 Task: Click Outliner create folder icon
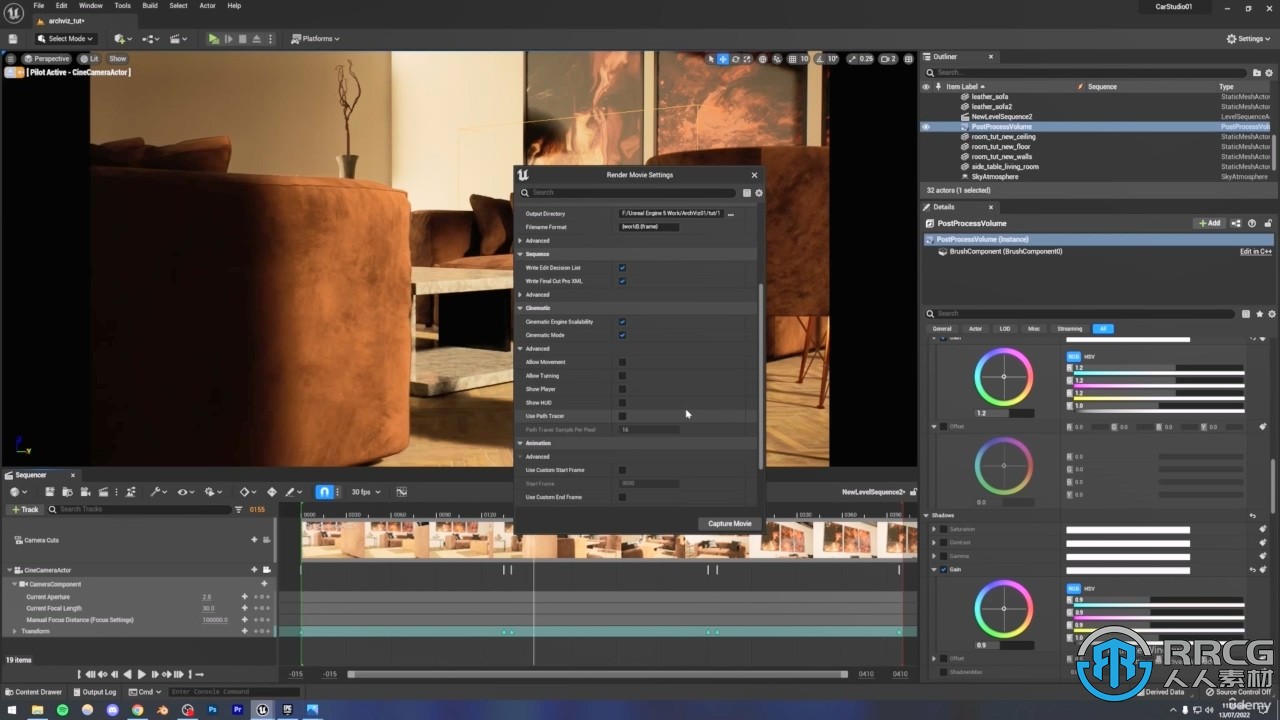pos(1257,73)
